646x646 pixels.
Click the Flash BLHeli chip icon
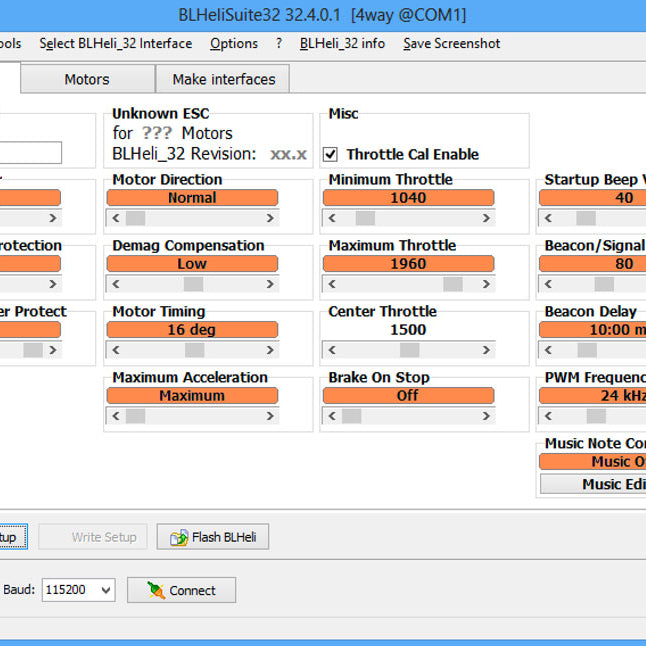[179, 537]
